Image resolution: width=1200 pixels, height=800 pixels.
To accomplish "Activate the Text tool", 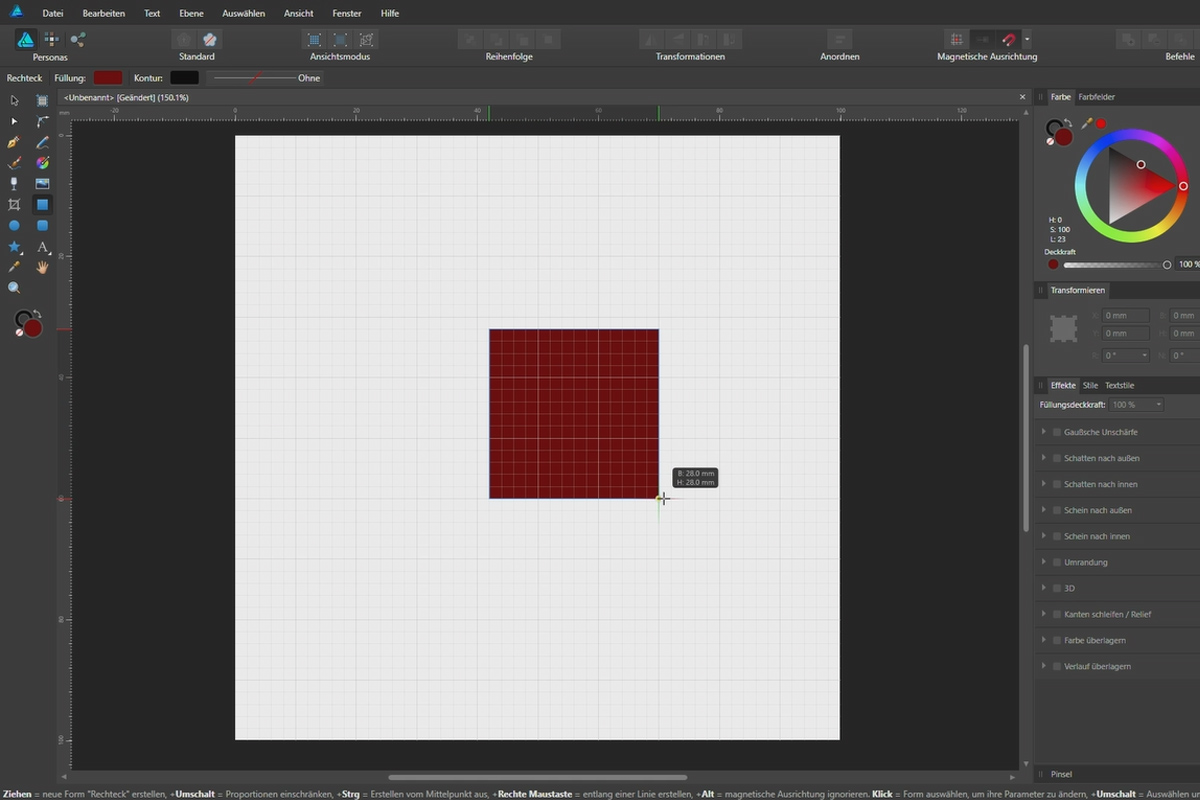I will [x=42, y=245].
